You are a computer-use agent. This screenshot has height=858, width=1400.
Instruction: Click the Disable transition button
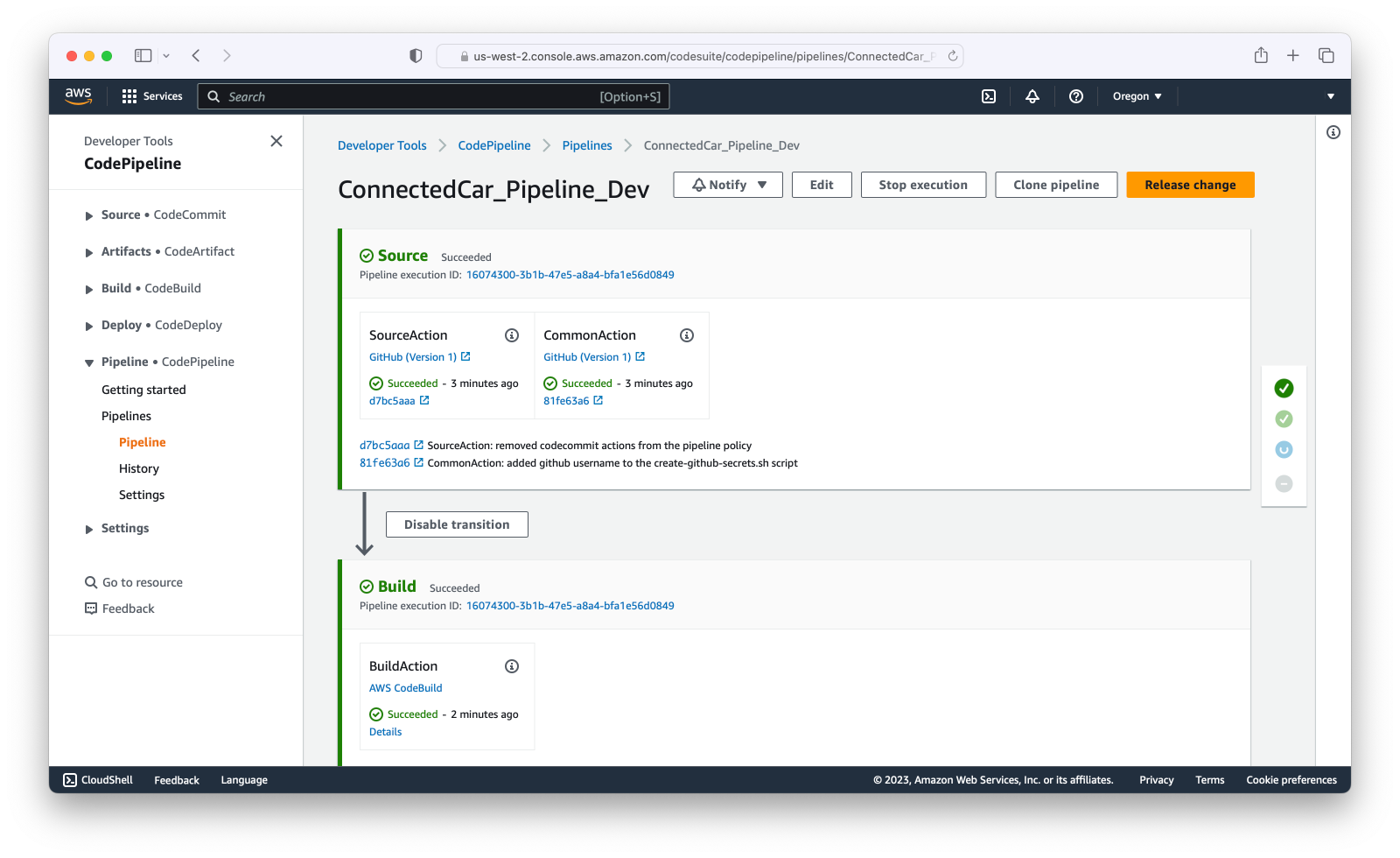click(x=457, y=524)
